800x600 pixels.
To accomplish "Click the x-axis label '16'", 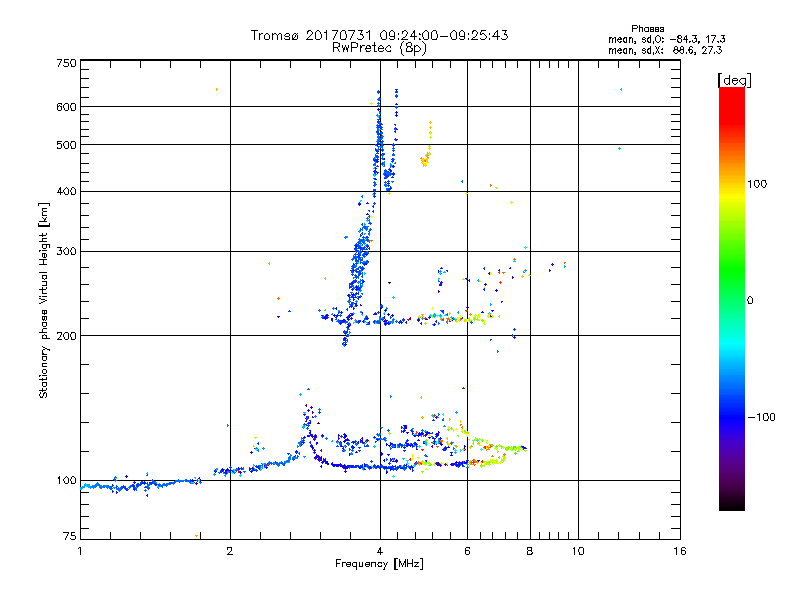I will 680,551.
